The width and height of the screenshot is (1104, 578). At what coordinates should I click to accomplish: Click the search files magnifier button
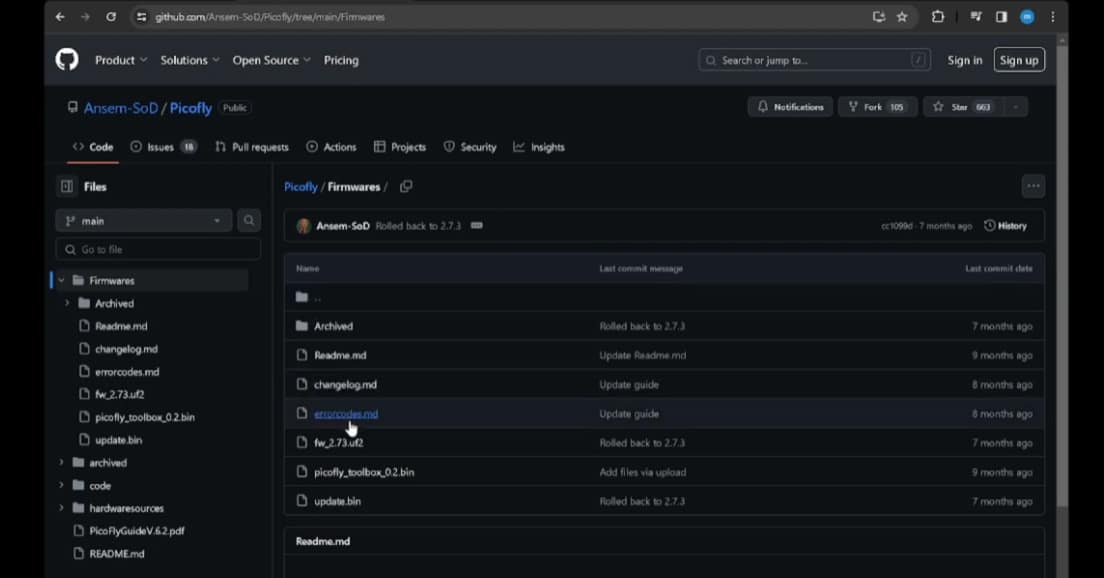coord(249,221)
